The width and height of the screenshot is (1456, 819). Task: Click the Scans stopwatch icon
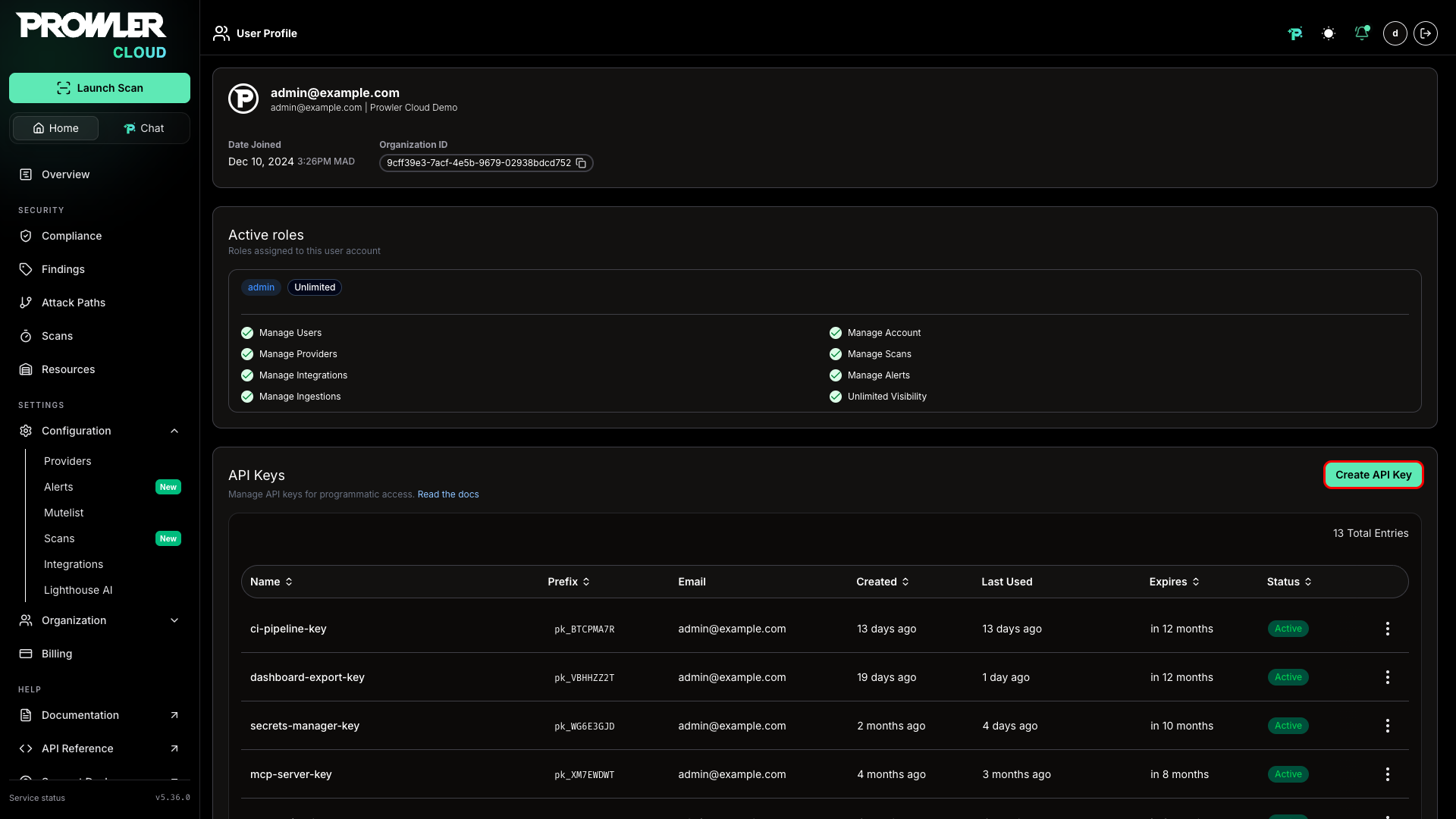point(26,336)
